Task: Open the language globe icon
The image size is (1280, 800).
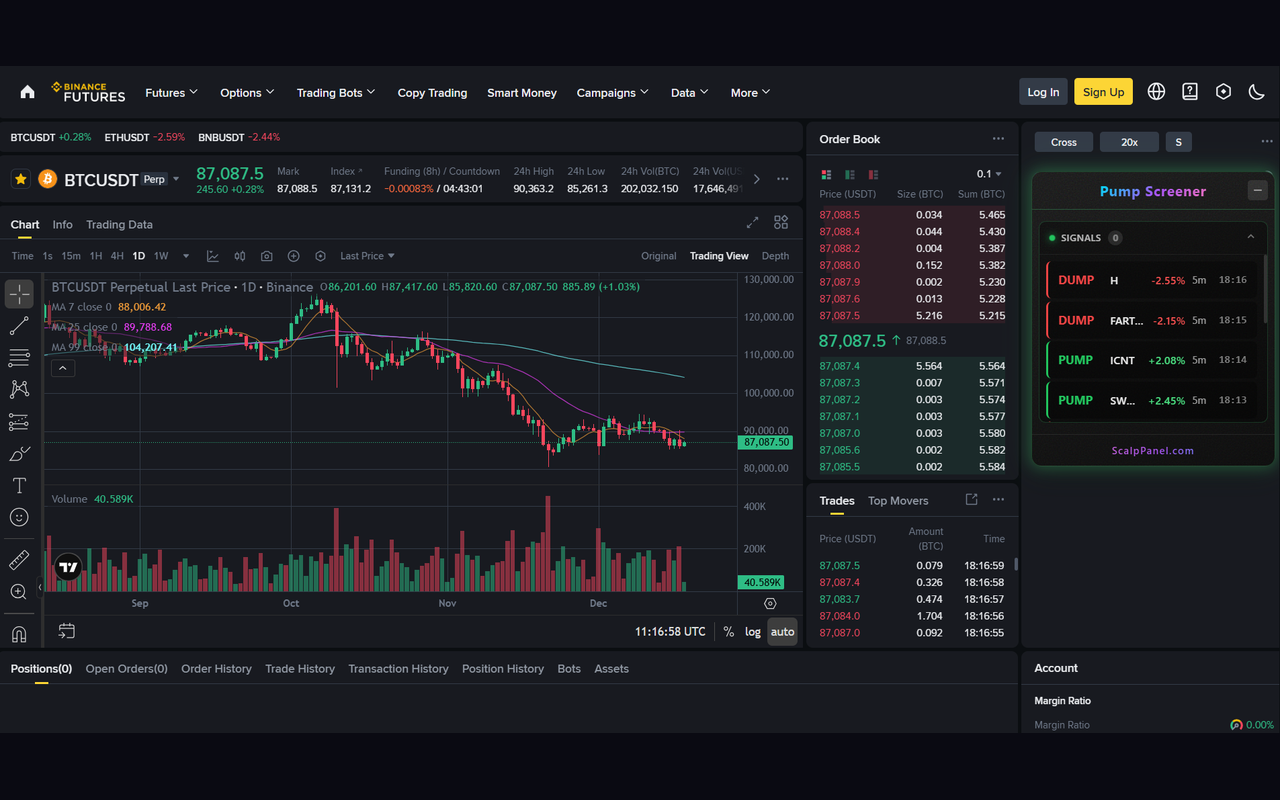Action: [1156, 91]
